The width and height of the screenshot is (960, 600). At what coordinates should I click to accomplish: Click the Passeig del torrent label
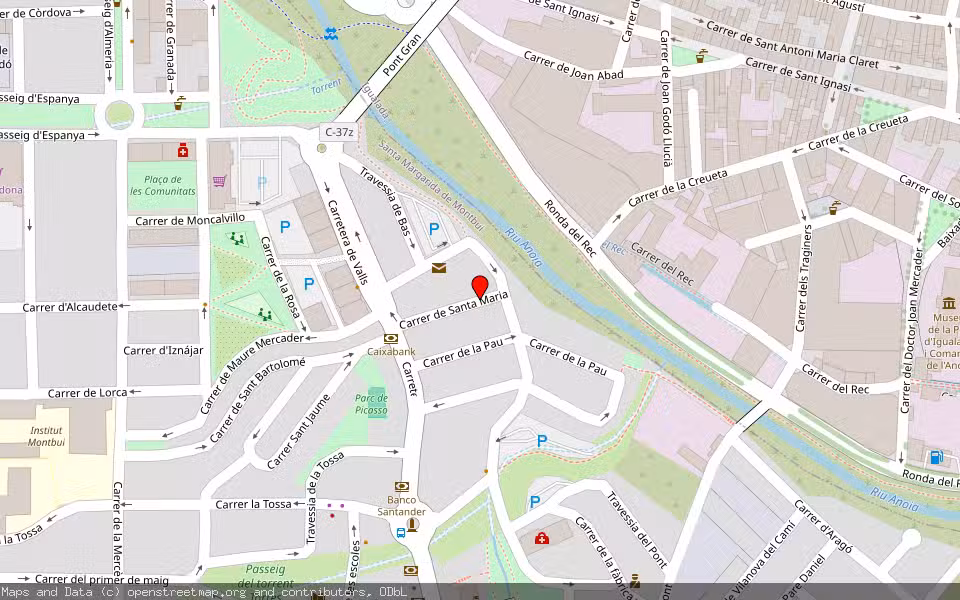[266, 576]
